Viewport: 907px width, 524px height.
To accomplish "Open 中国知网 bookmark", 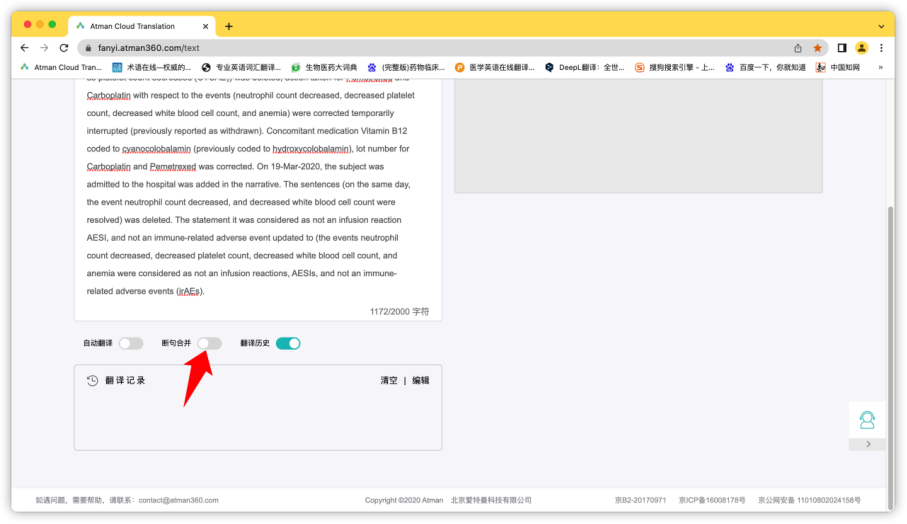I will point(838,68).
